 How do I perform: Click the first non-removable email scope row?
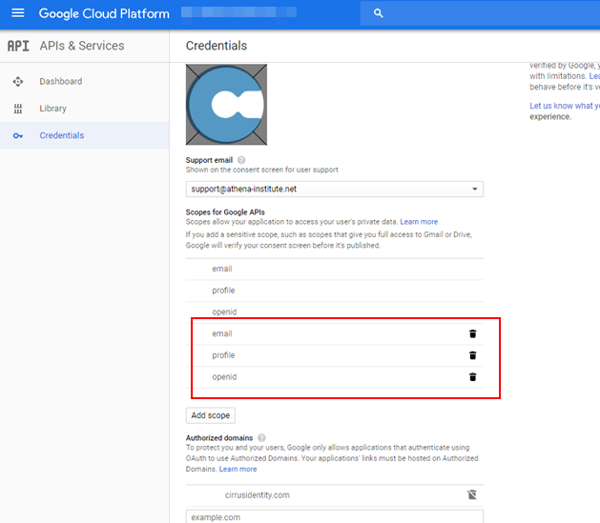tap(334, 269)
